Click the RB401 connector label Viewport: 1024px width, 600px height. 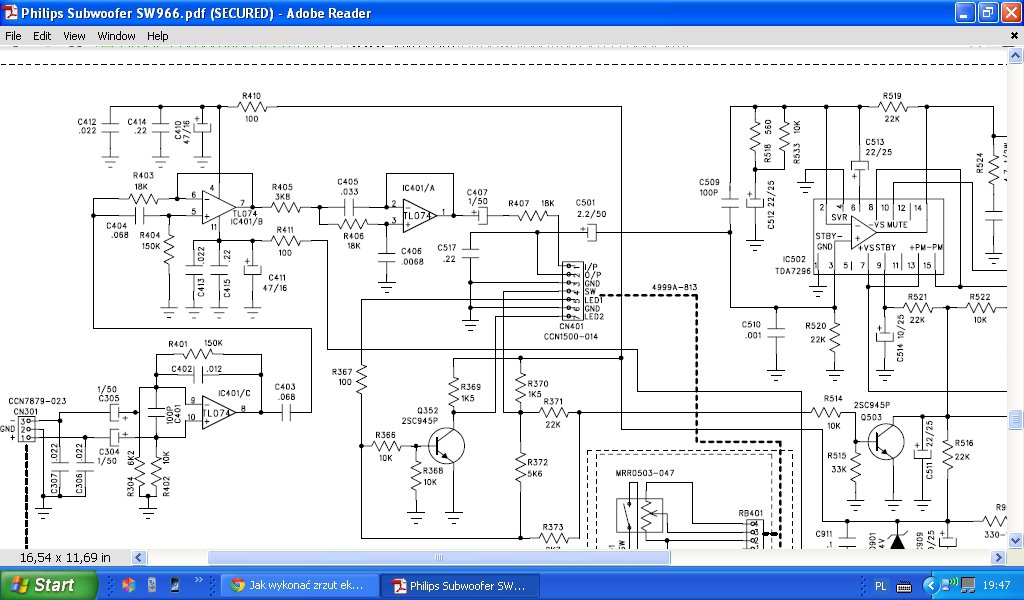[x=750, y=513]
